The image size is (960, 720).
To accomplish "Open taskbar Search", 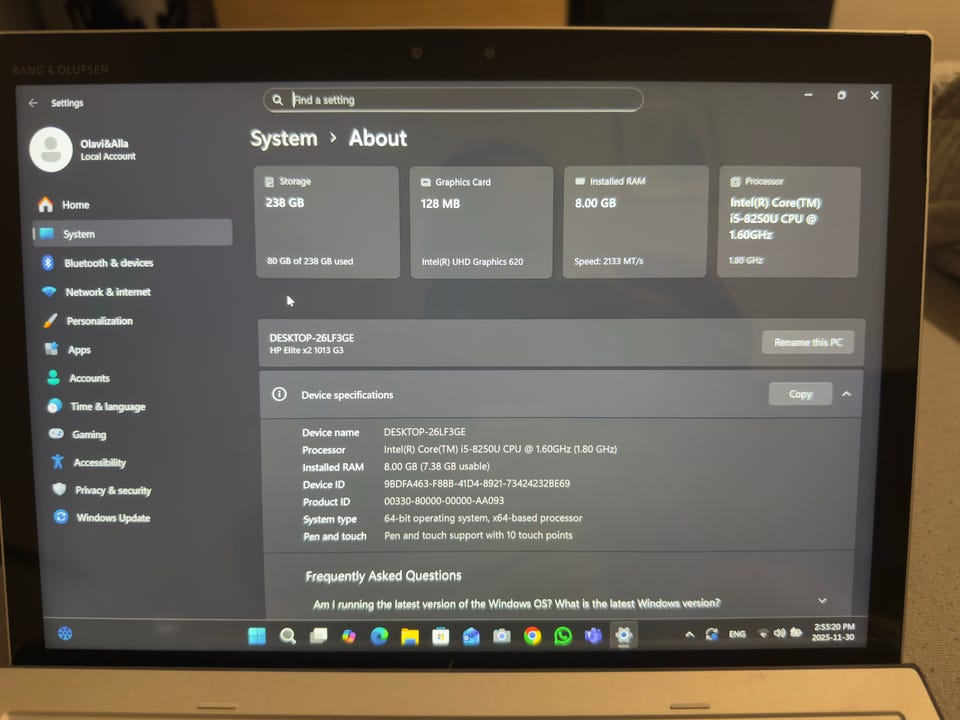I will tap(288, 636).
